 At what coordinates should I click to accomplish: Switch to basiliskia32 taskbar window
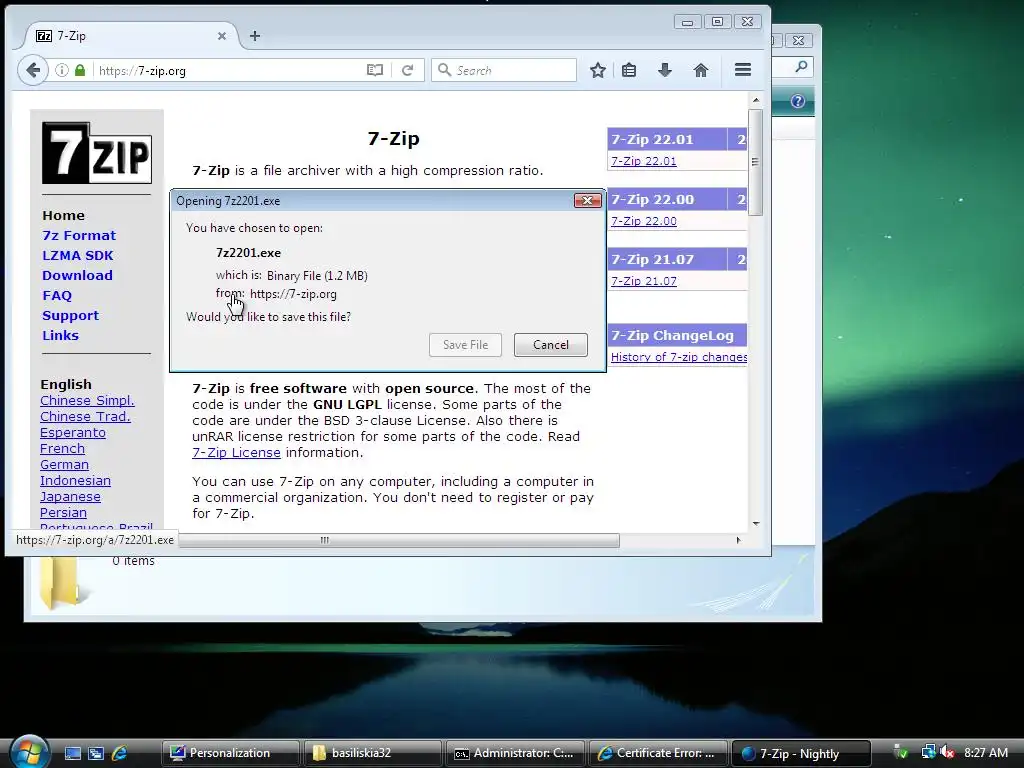point(372,753)
